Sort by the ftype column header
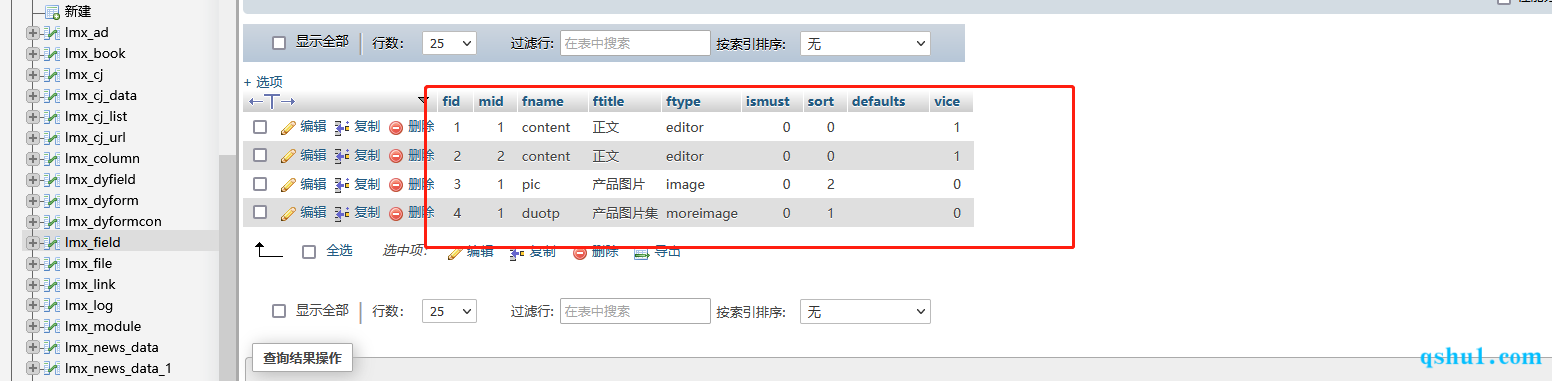The height and width of the screenshot is (381, 1552). [683, 101]
